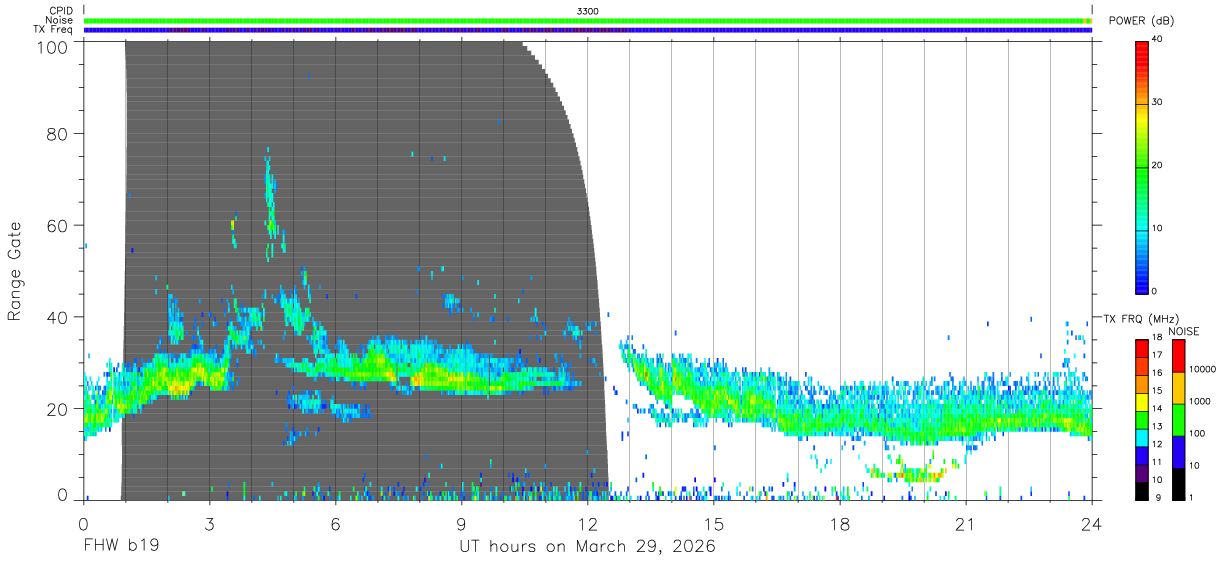The image size is (1228, 567).
Task: Click the CPID value 3300
Action: 588,11
